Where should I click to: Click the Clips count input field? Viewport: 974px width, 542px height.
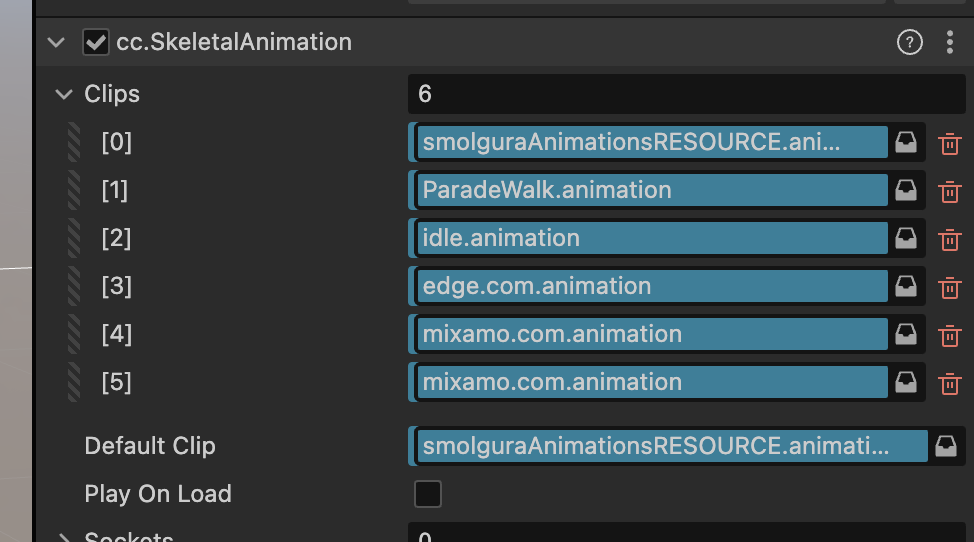[x=685, y=94]
